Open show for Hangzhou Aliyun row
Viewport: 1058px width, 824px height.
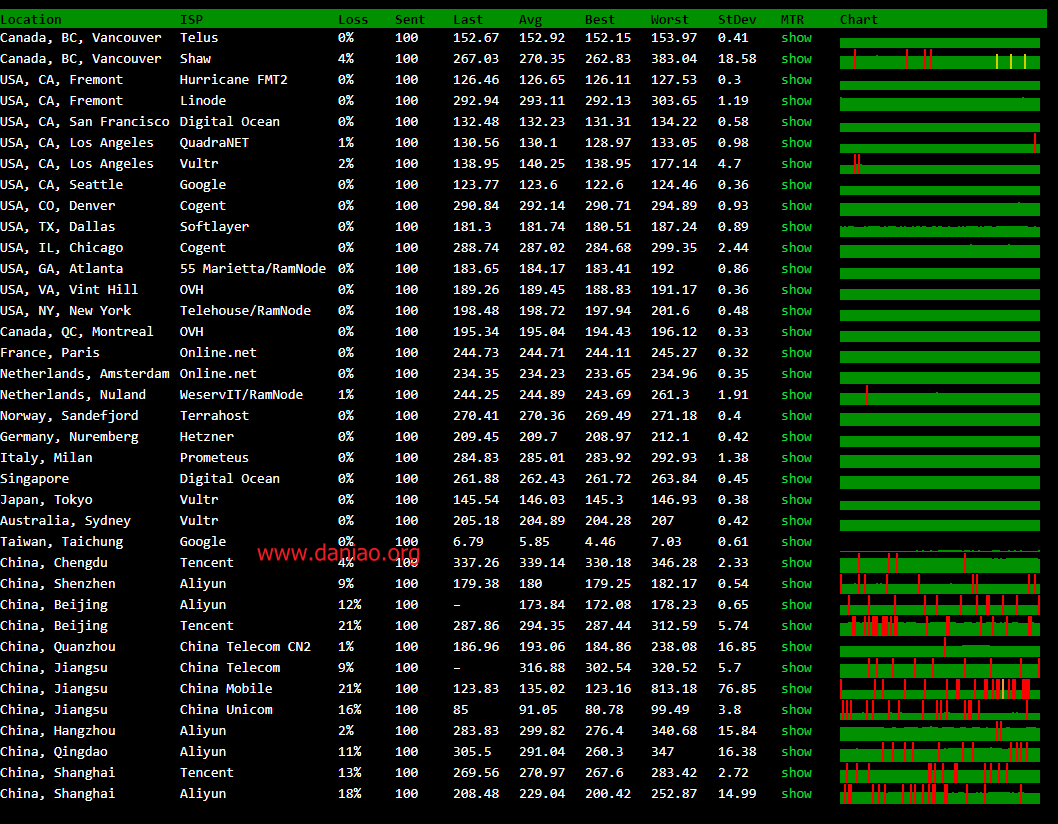(x=796, y=730)
